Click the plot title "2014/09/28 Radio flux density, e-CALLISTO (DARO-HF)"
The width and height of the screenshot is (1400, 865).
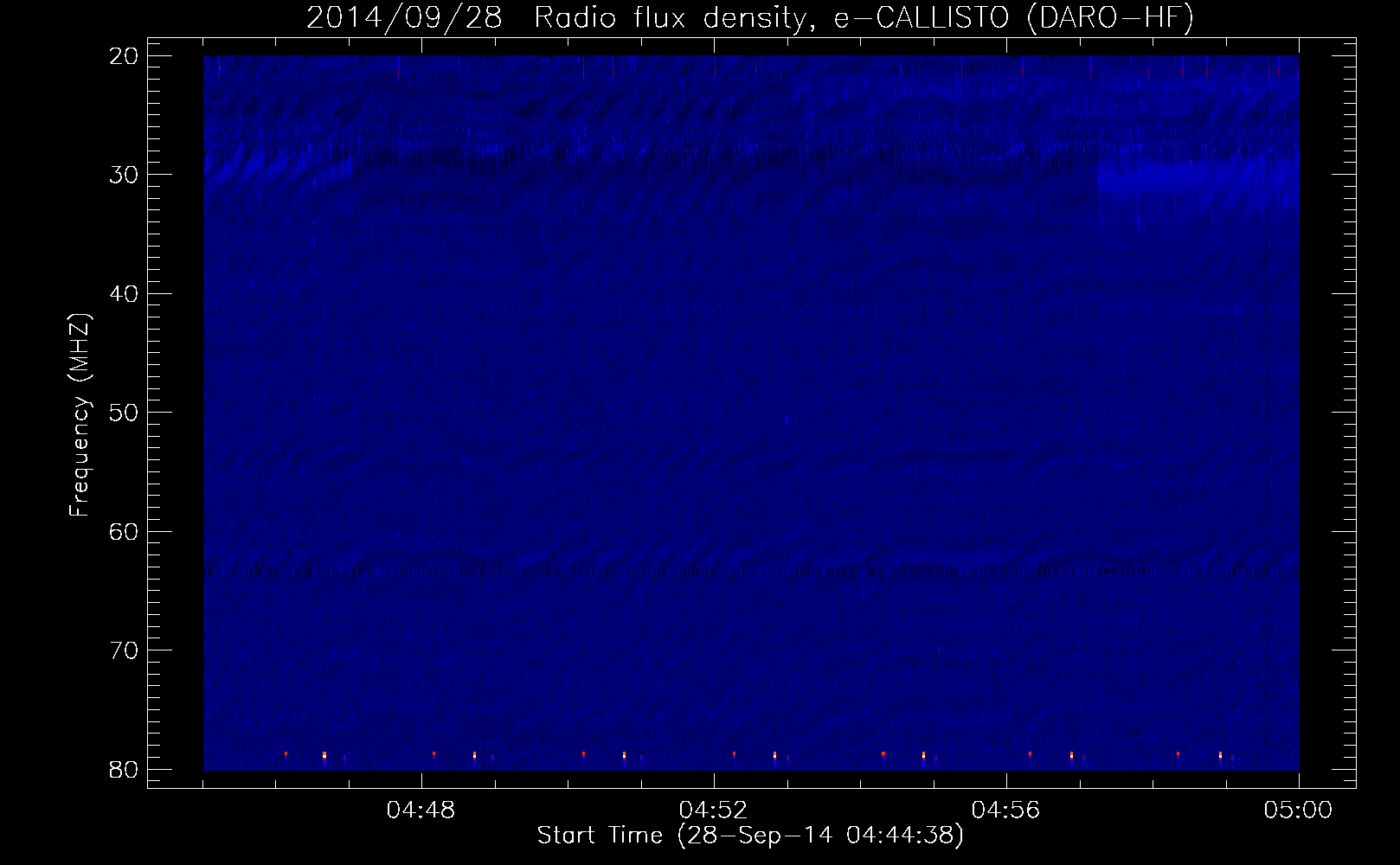[x=750, y=18]
